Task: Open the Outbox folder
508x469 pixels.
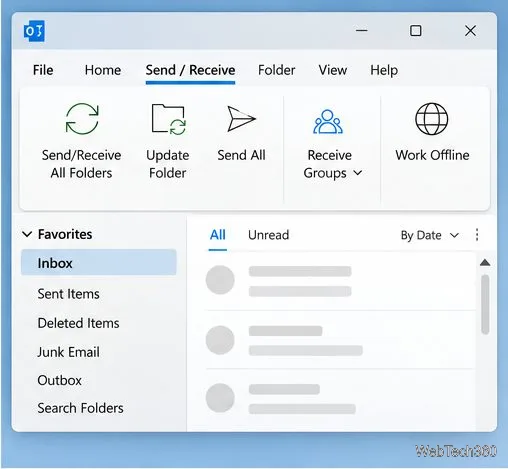Action: 59,380
